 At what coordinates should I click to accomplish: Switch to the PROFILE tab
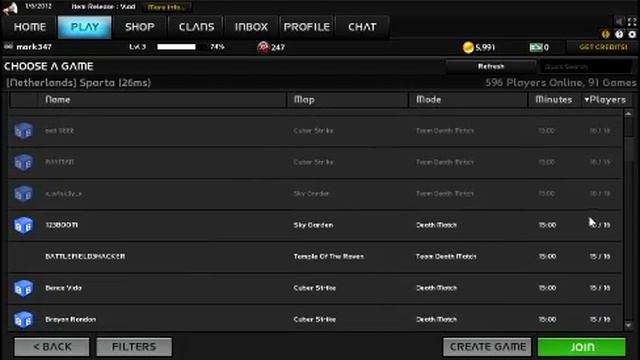click(x=307, y=27)
